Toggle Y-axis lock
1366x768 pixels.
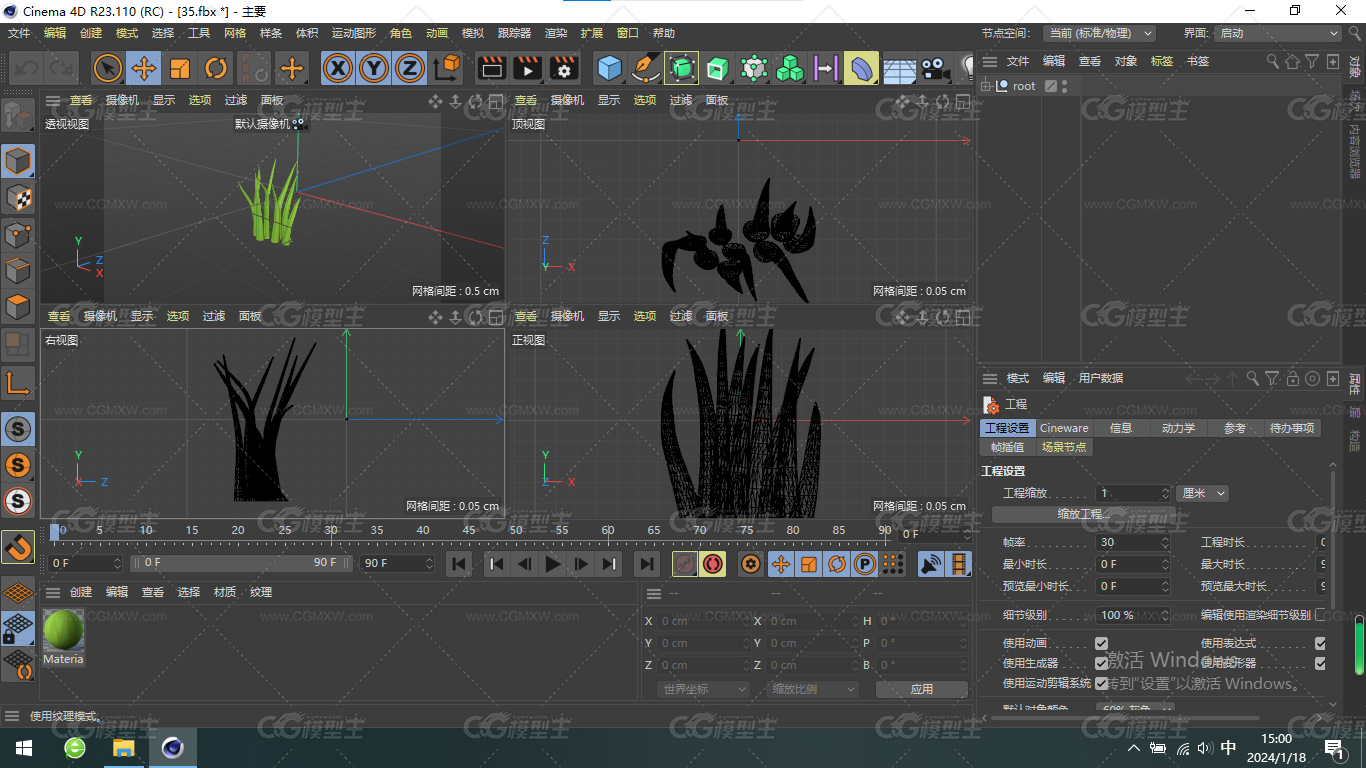point(373,68)
